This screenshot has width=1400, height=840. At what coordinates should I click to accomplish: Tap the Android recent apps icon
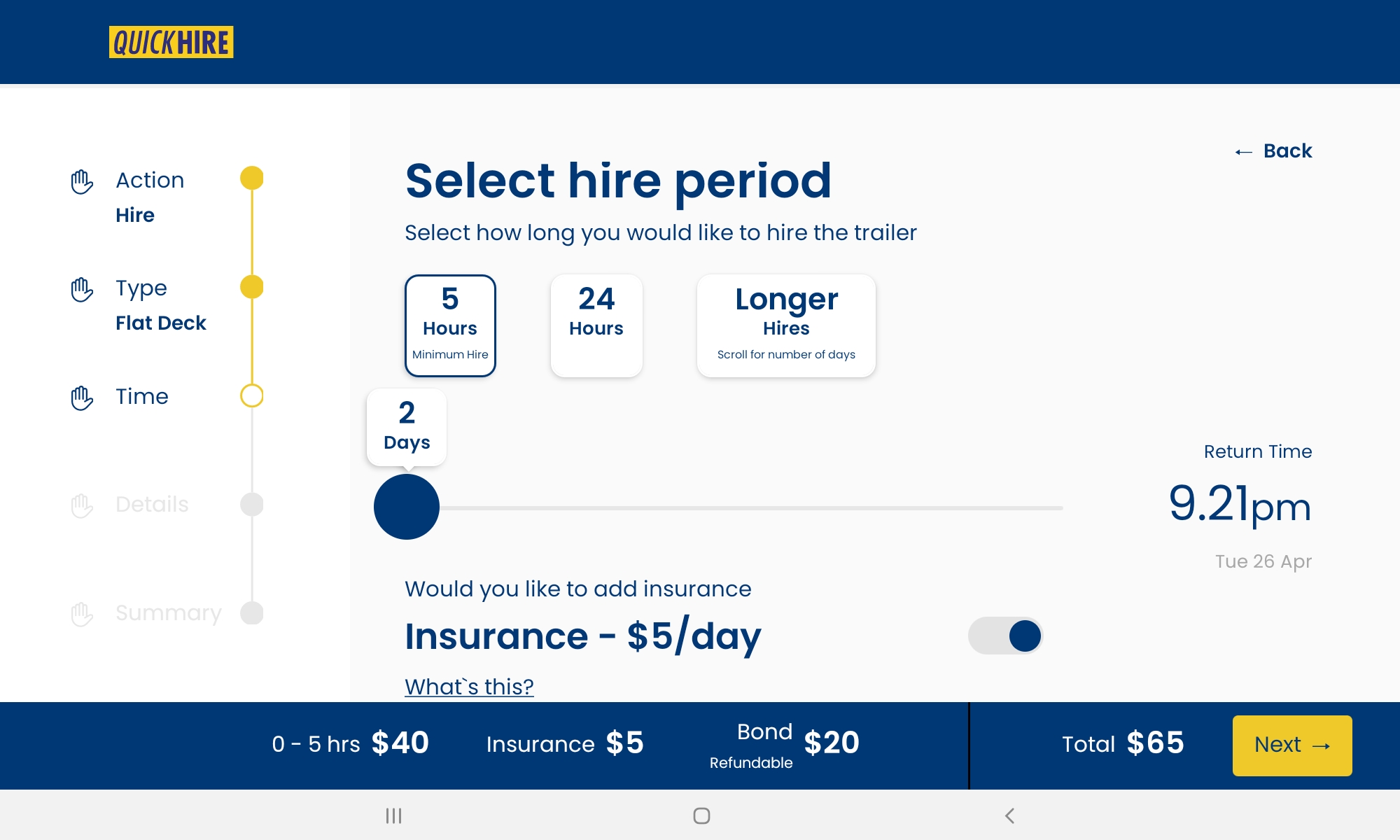[393, 815]
